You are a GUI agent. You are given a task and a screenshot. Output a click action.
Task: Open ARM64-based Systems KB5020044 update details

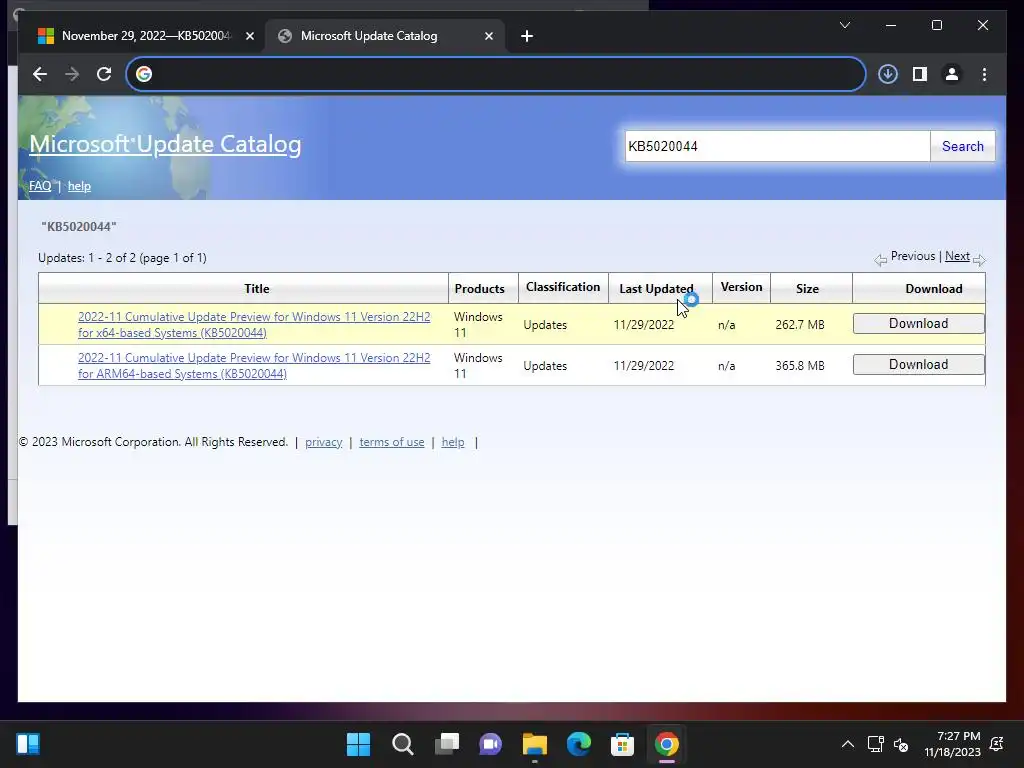coord(254,366)
